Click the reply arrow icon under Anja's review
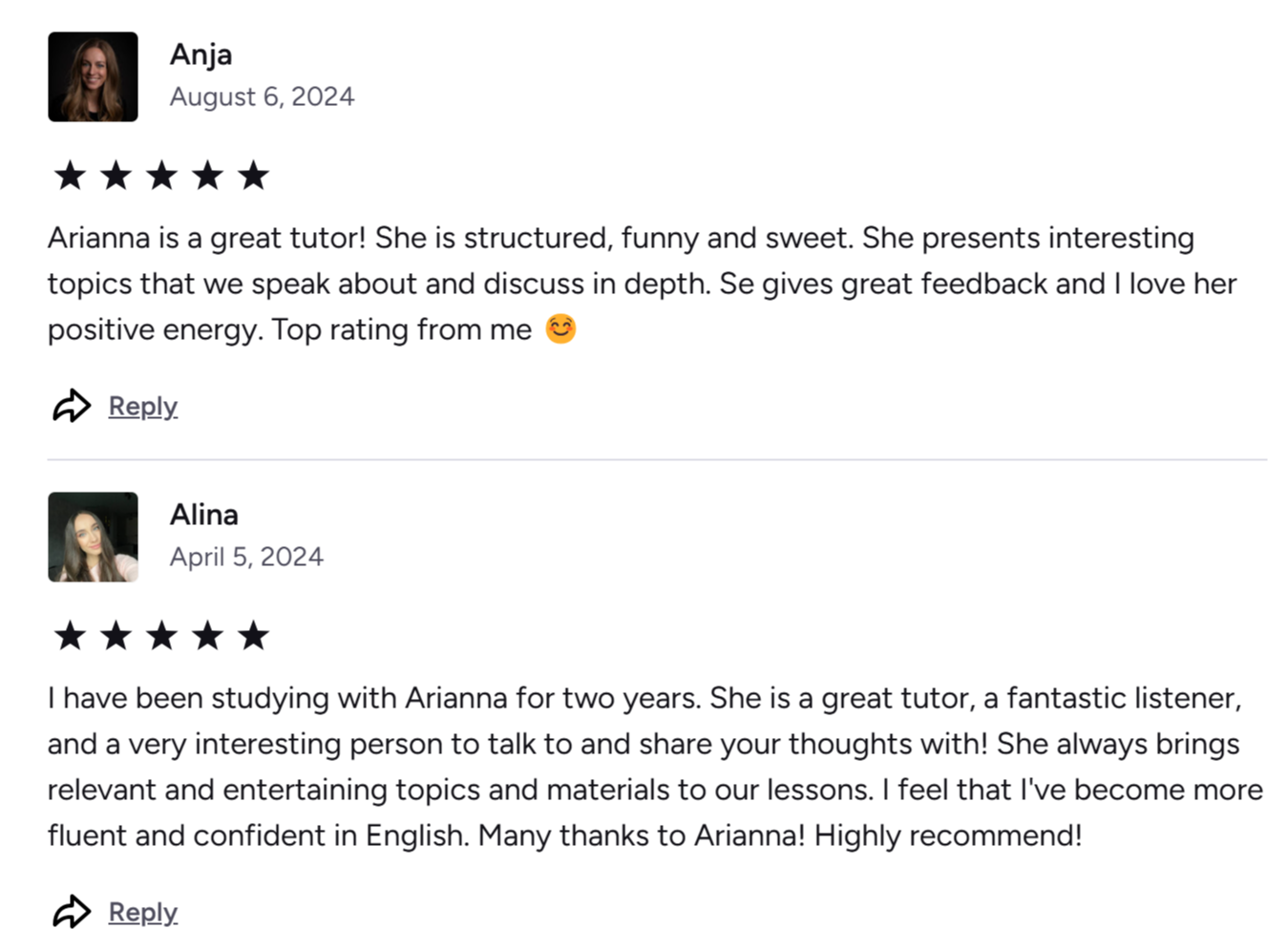The width and height of the screenshot is (1288, 950). [x=72, y=406]
